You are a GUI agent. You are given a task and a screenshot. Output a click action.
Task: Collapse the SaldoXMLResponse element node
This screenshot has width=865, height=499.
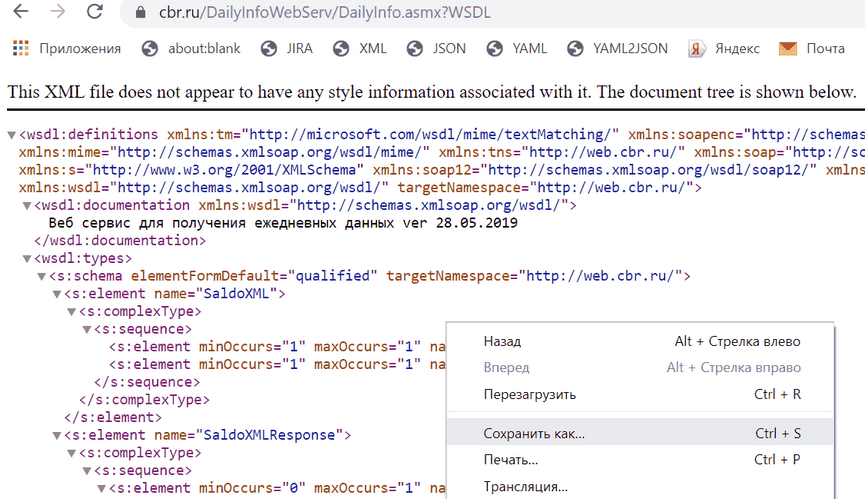[57, 435]
